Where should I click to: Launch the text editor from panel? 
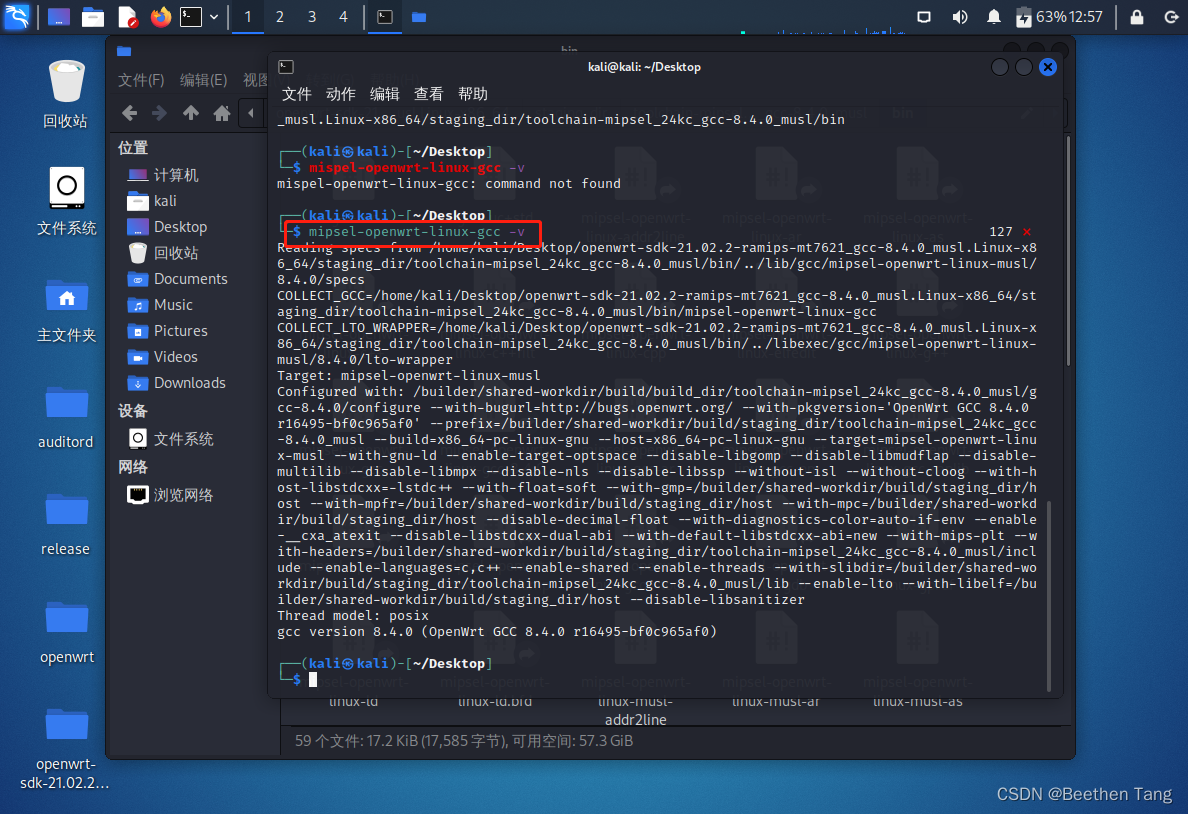[127, 17]
